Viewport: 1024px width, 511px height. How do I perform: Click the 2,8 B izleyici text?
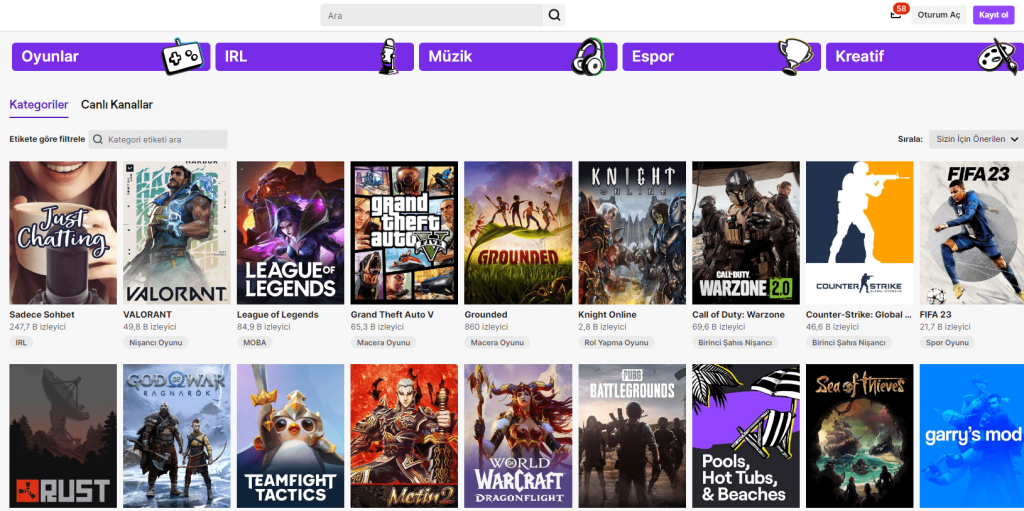click(602, 327)
